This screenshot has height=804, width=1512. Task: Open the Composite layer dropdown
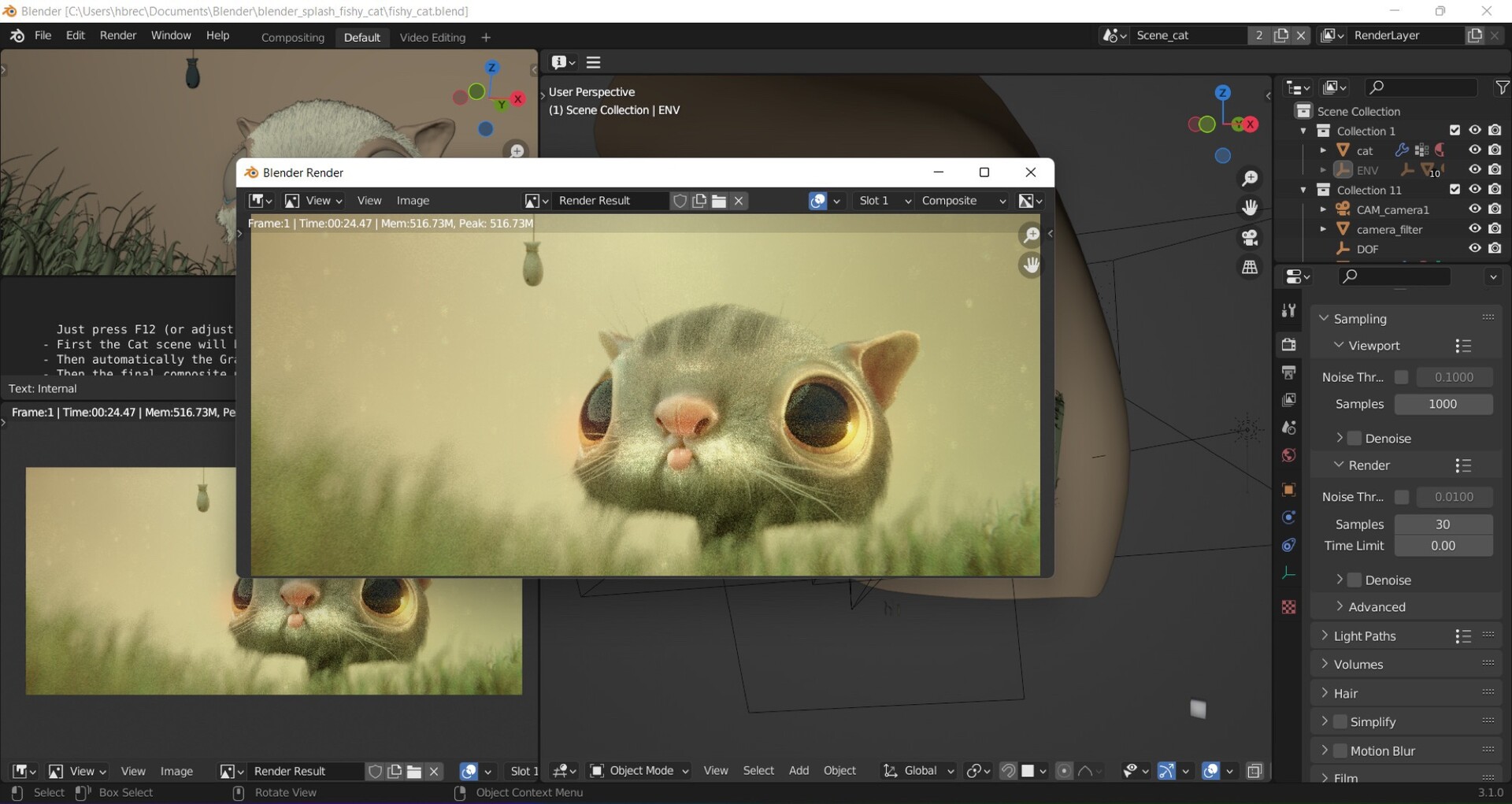click(962, 201)
